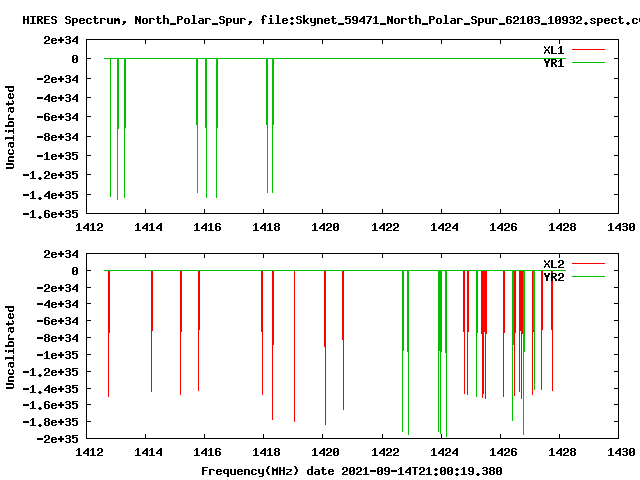The image size is (640, 480).
Task: Click the green YR1 legend line sample
Action: tap(588, 62)
